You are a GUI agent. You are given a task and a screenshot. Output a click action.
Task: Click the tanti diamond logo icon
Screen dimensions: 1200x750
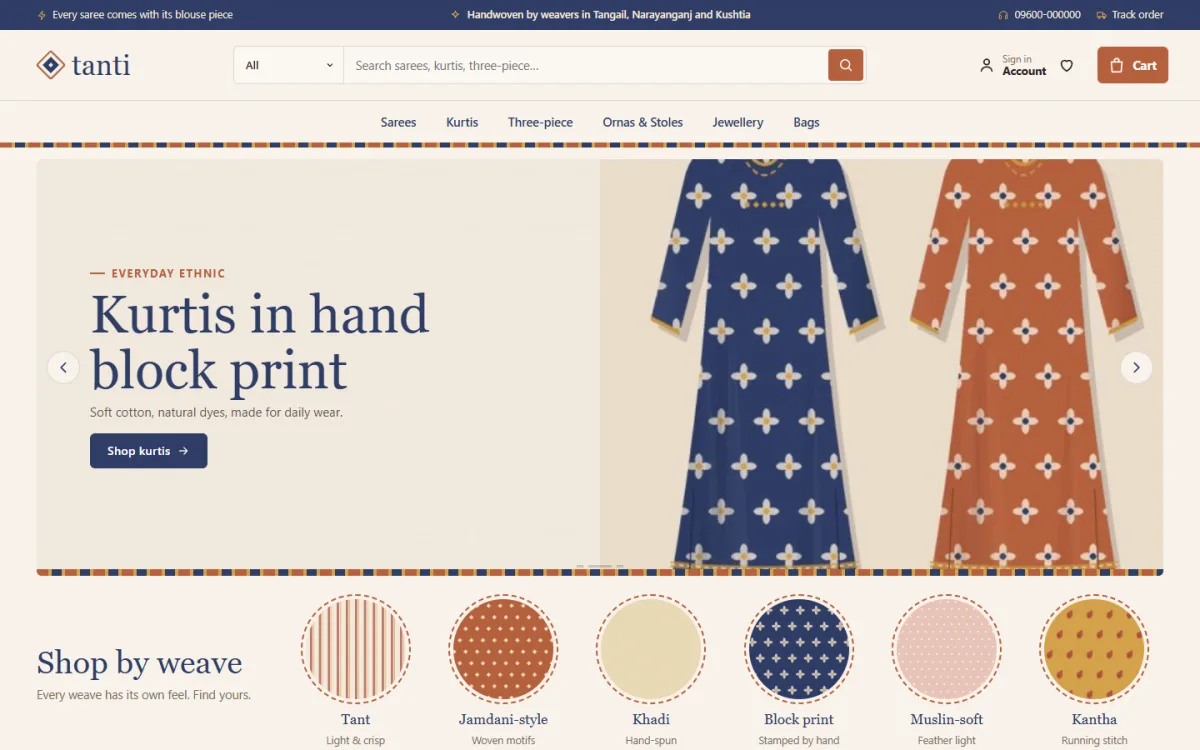tap(50, 65)
